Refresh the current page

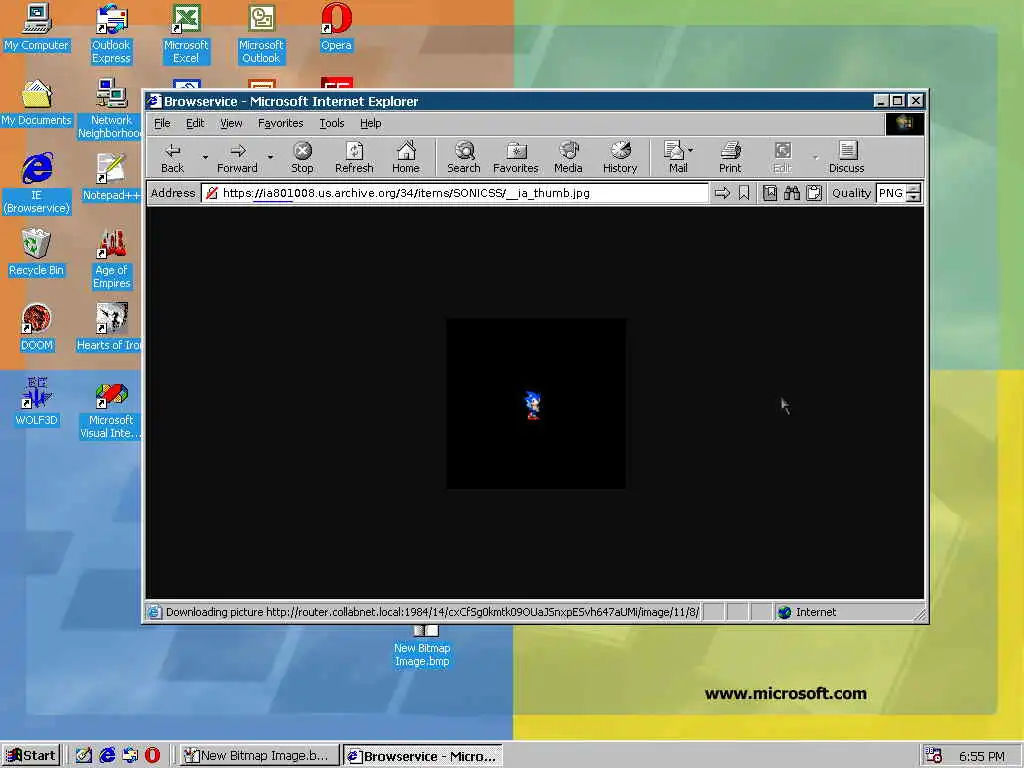click(354, 157)
